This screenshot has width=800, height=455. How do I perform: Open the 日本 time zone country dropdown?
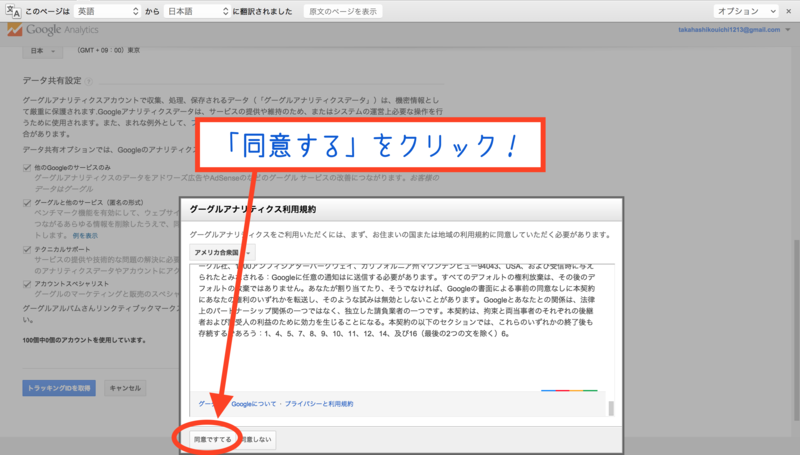[x=42, y=51]
